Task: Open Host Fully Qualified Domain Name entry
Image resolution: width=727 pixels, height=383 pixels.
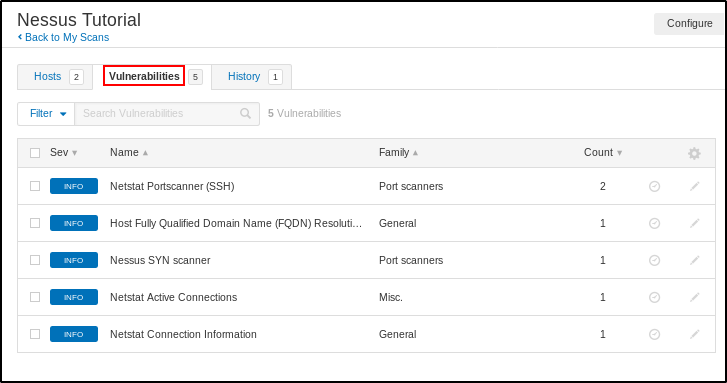Action: (x=236, y=223)
